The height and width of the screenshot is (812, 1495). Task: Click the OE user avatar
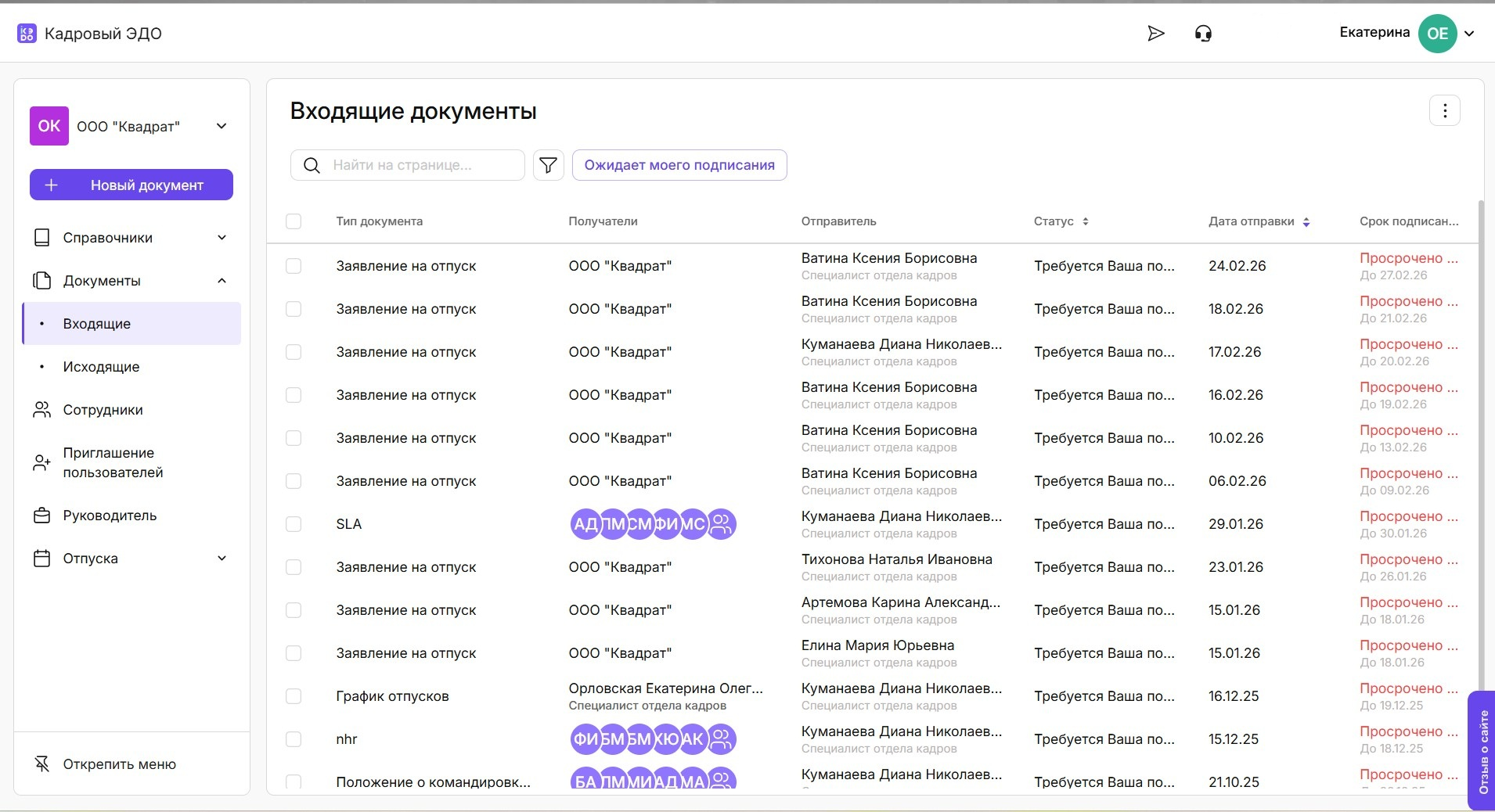pos(1436,34)
